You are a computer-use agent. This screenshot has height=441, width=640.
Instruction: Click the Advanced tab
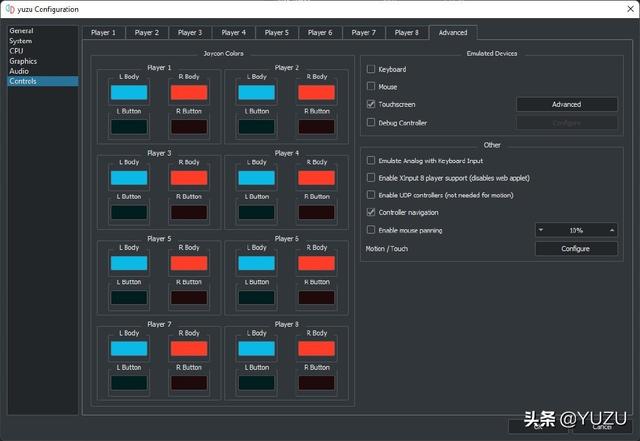pos(453,33)
